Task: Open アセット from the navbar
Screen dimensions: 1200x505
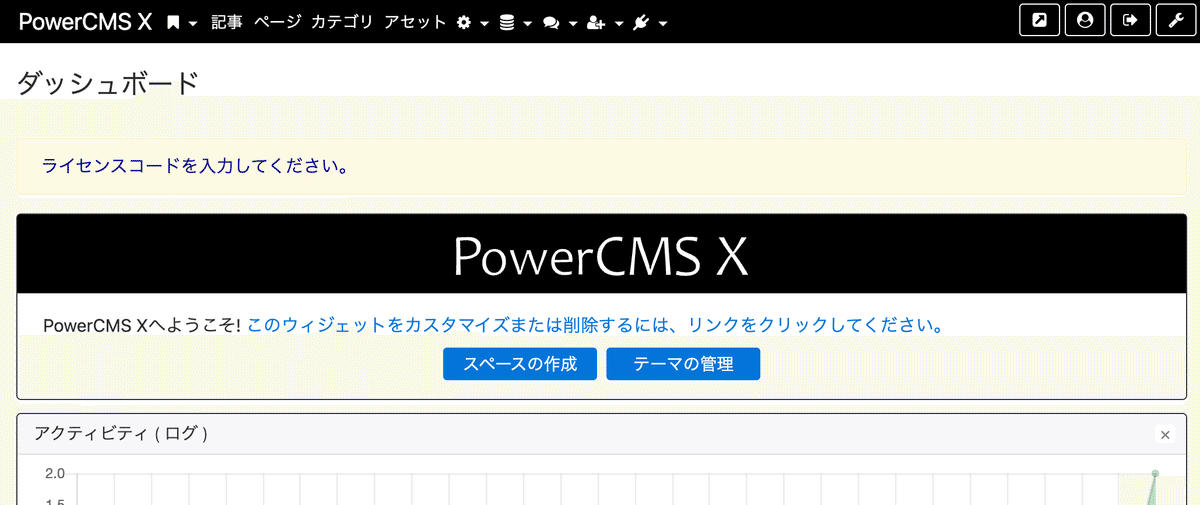Action: (x=415, y=22)
